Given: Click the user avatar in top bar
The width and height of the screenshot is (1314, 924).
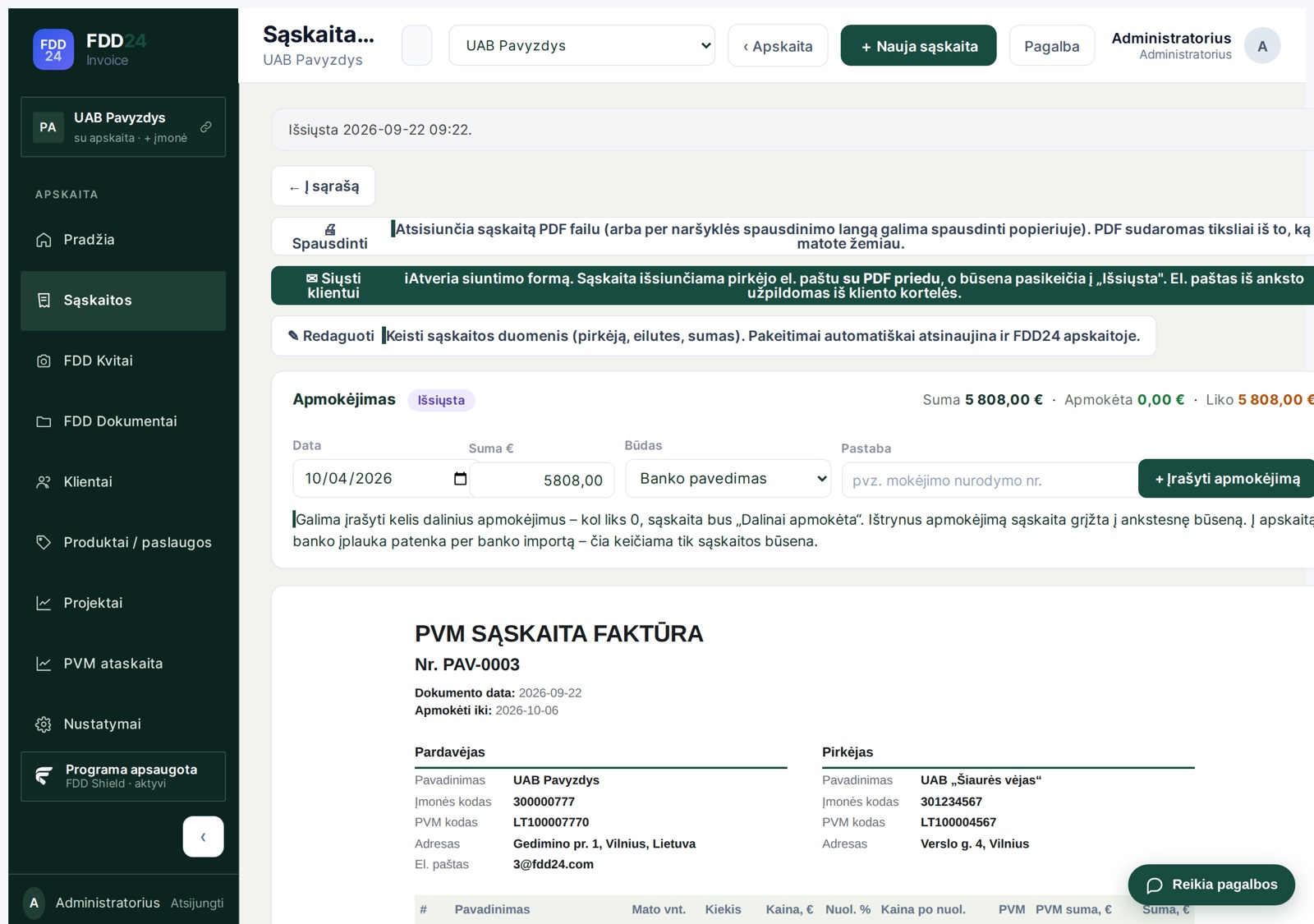Looking at the screenshot, I should click(x=1262, y=46).
